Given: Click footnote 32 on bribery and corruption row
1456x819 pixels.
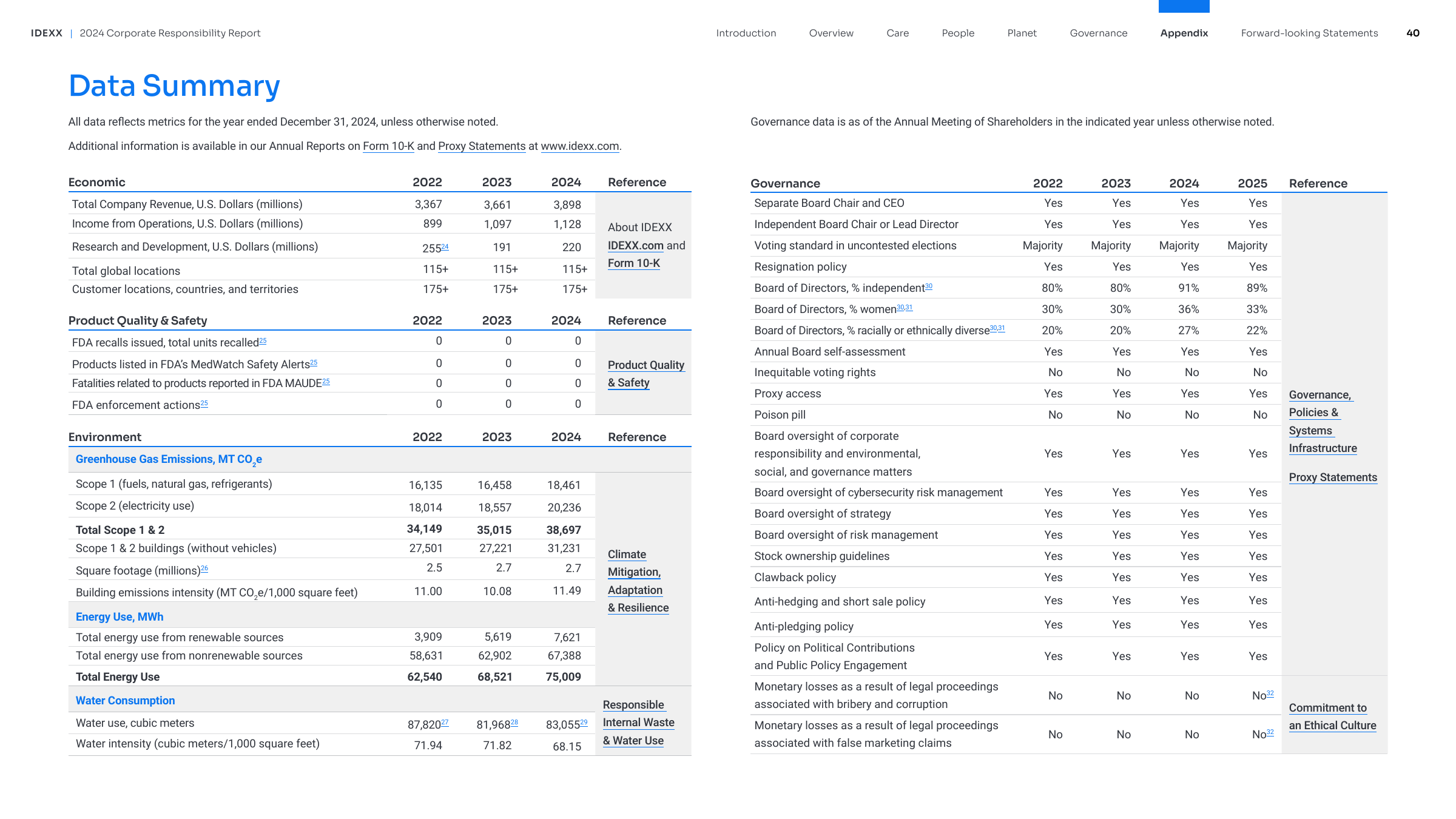Looking at the screenshot, I should [1270, 693].
